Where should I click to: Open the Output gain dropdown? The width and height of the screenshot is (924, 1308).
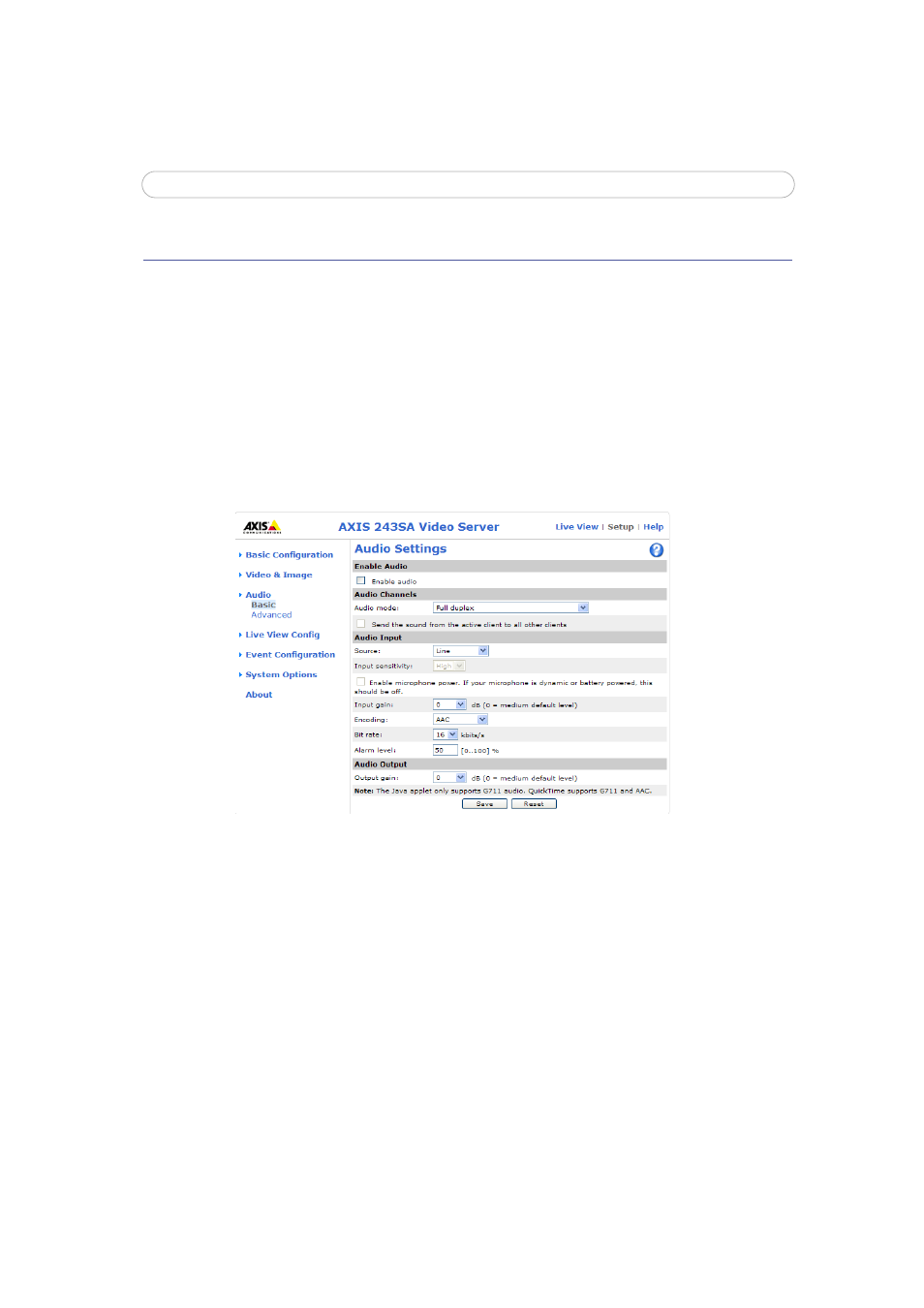(449, 778)
